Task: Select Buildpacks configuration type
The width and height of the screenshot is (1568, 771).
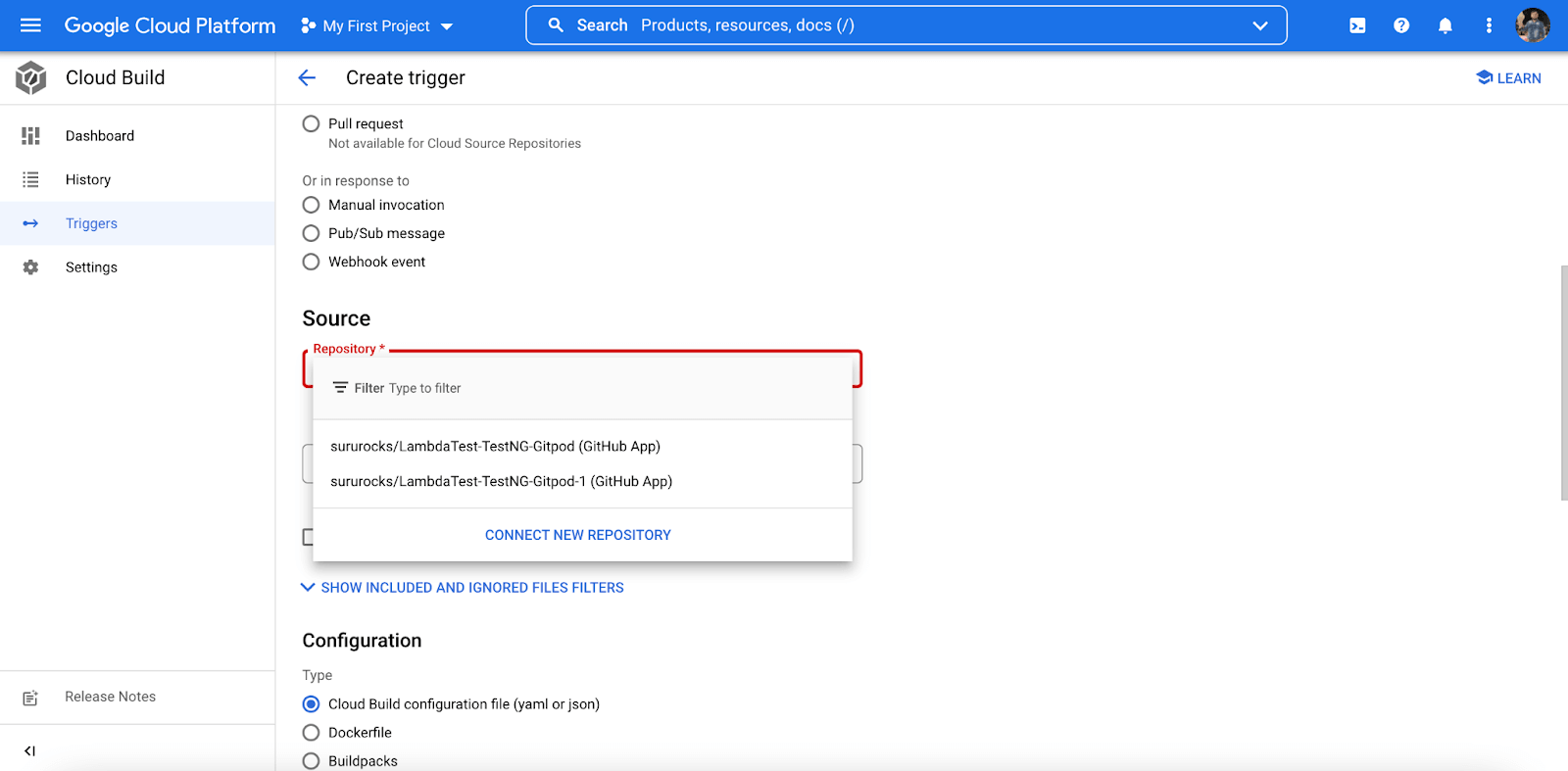Action: point(311,760)
